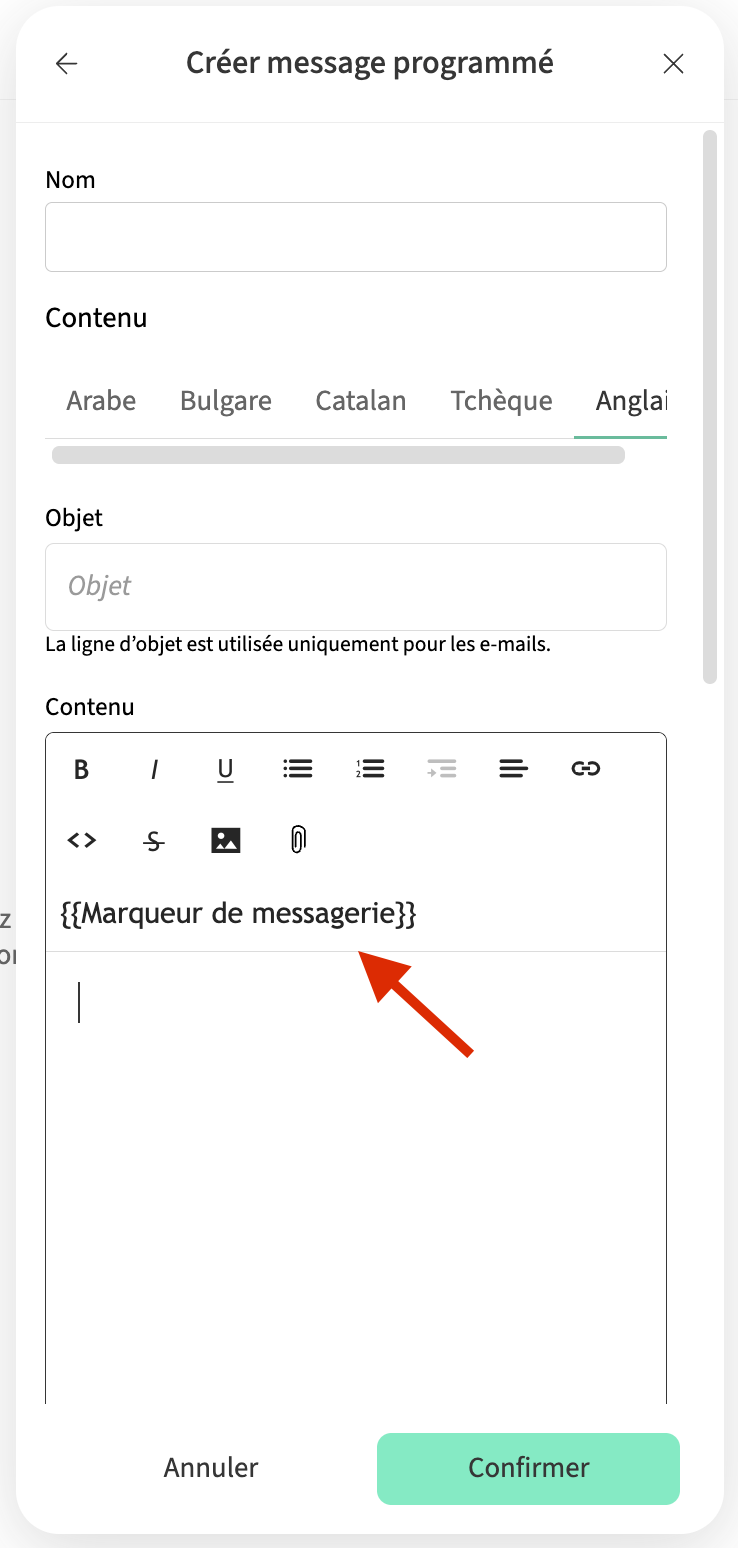Insert a hyperlink
This screenshot has width=738, height=1548.
pyautogui.click(x=586, y=769)
